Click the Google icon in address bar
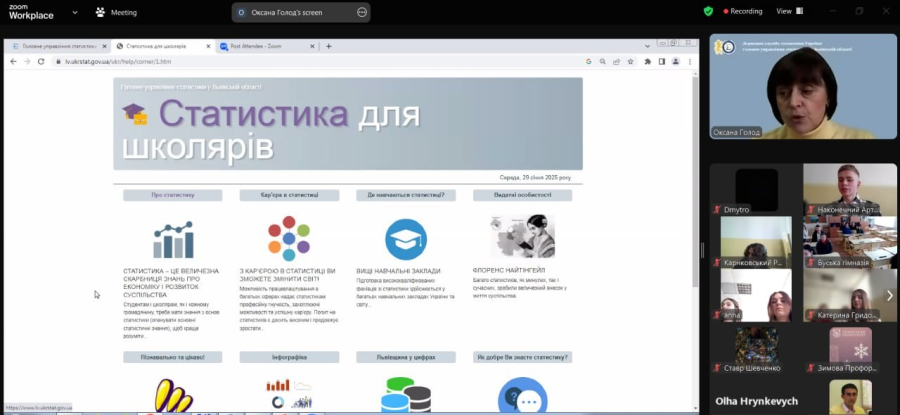The width and height of the screenshot is (900, 415). [x=588, y=61]
